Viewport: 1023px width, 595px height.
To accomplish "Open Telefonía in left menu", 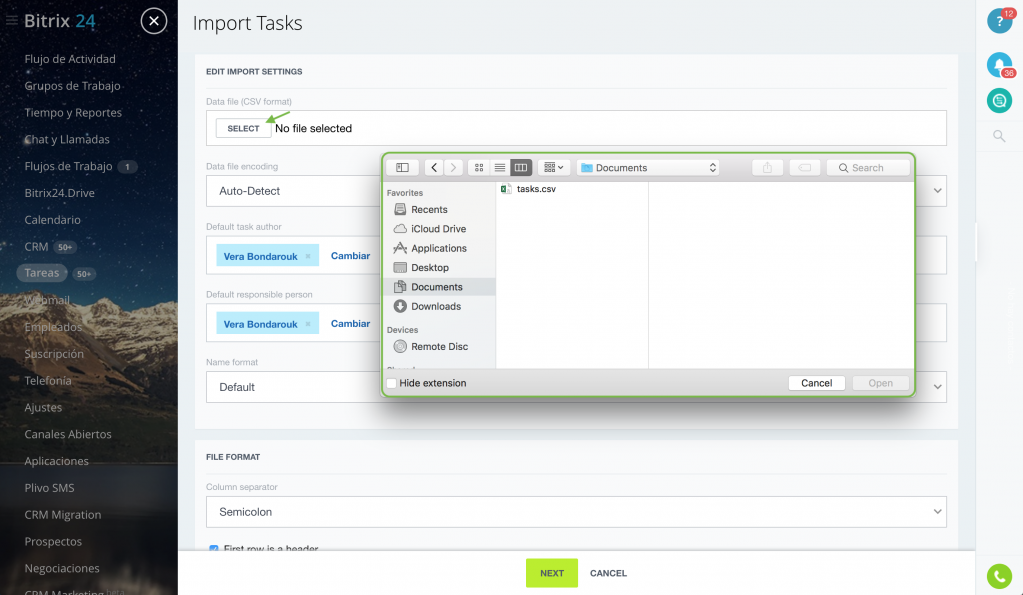I will (x=48, y=380).
